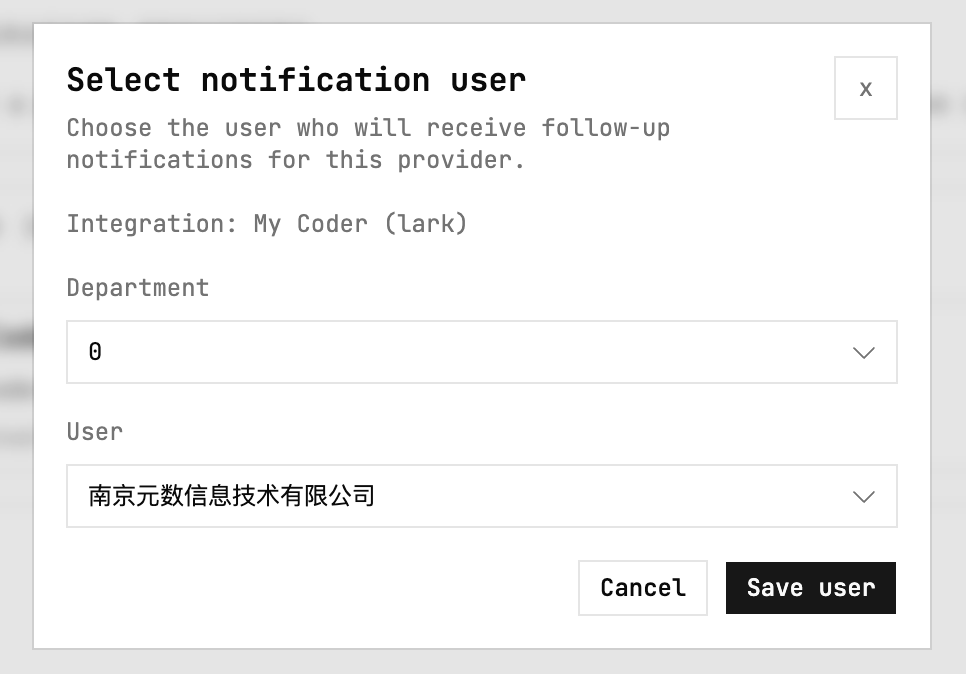This screenshot has width=966, height=674.
Task: Click the Integration: My Coder (lark) text
Action: tap(267, 224)
